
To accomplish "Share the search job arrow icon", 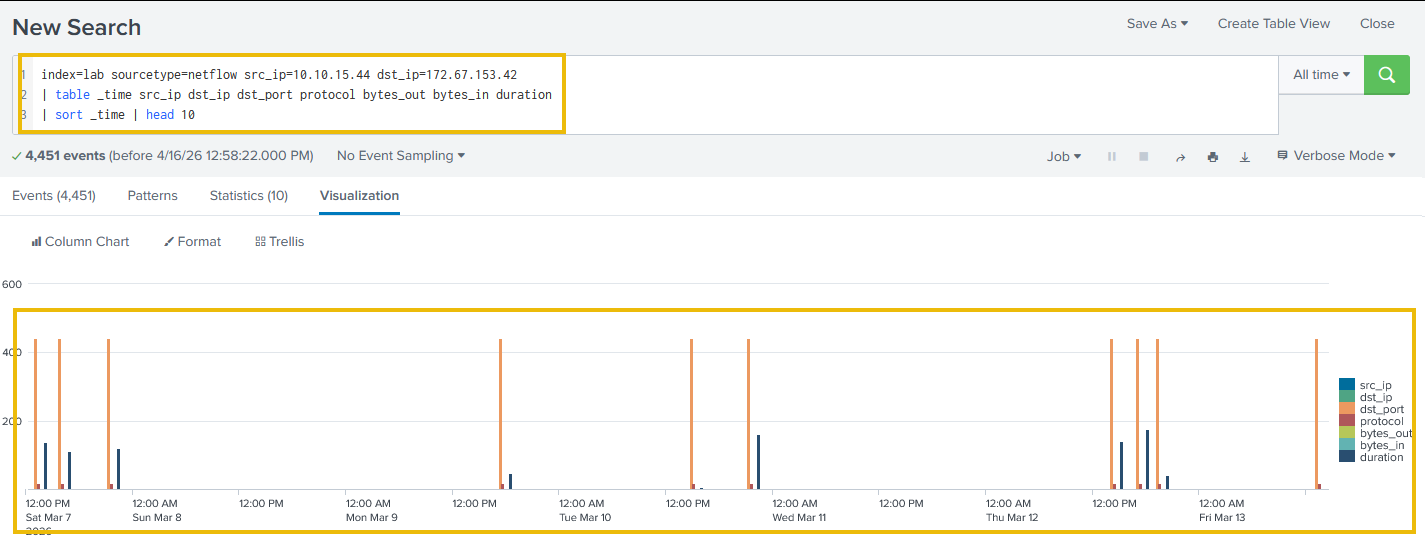I will pos(1180,157).
